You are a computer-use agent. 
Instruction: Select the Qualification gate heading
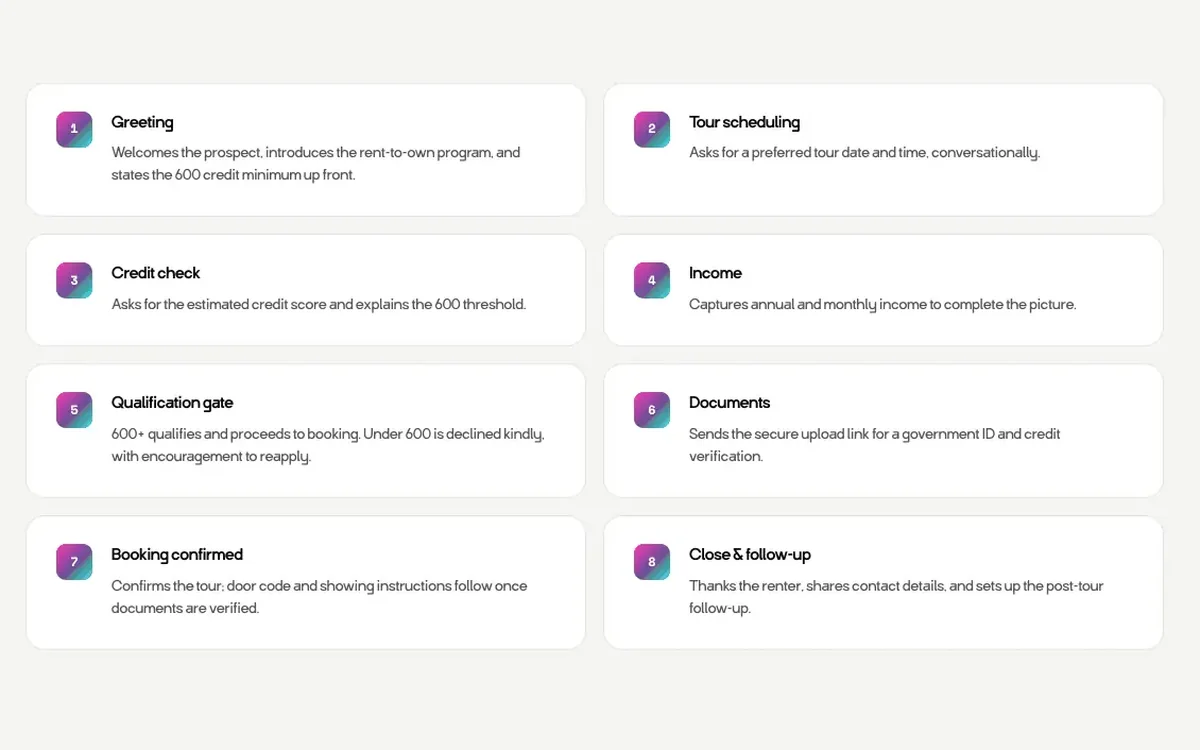pos(172,403)
